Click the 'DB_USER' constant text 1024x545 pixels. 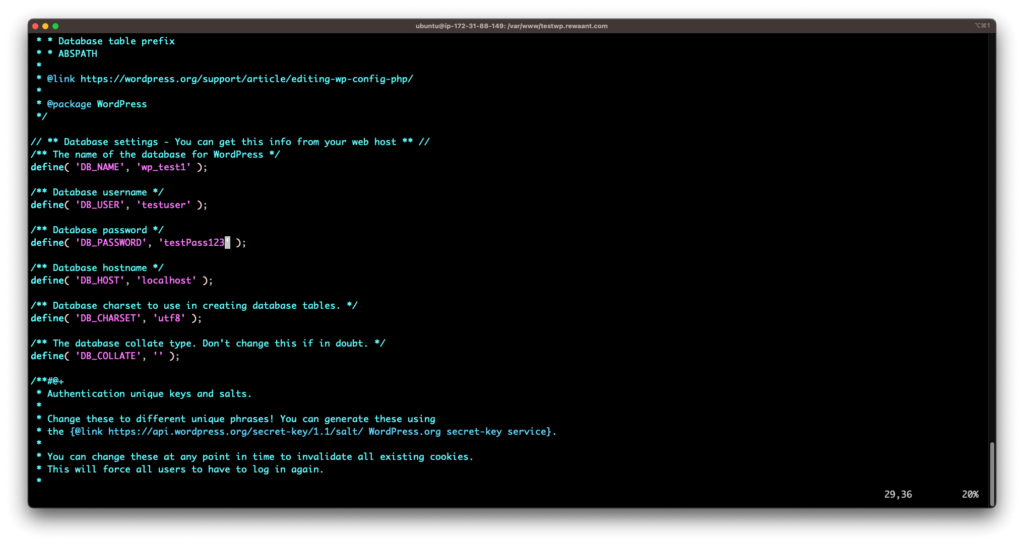coord(100,205)
